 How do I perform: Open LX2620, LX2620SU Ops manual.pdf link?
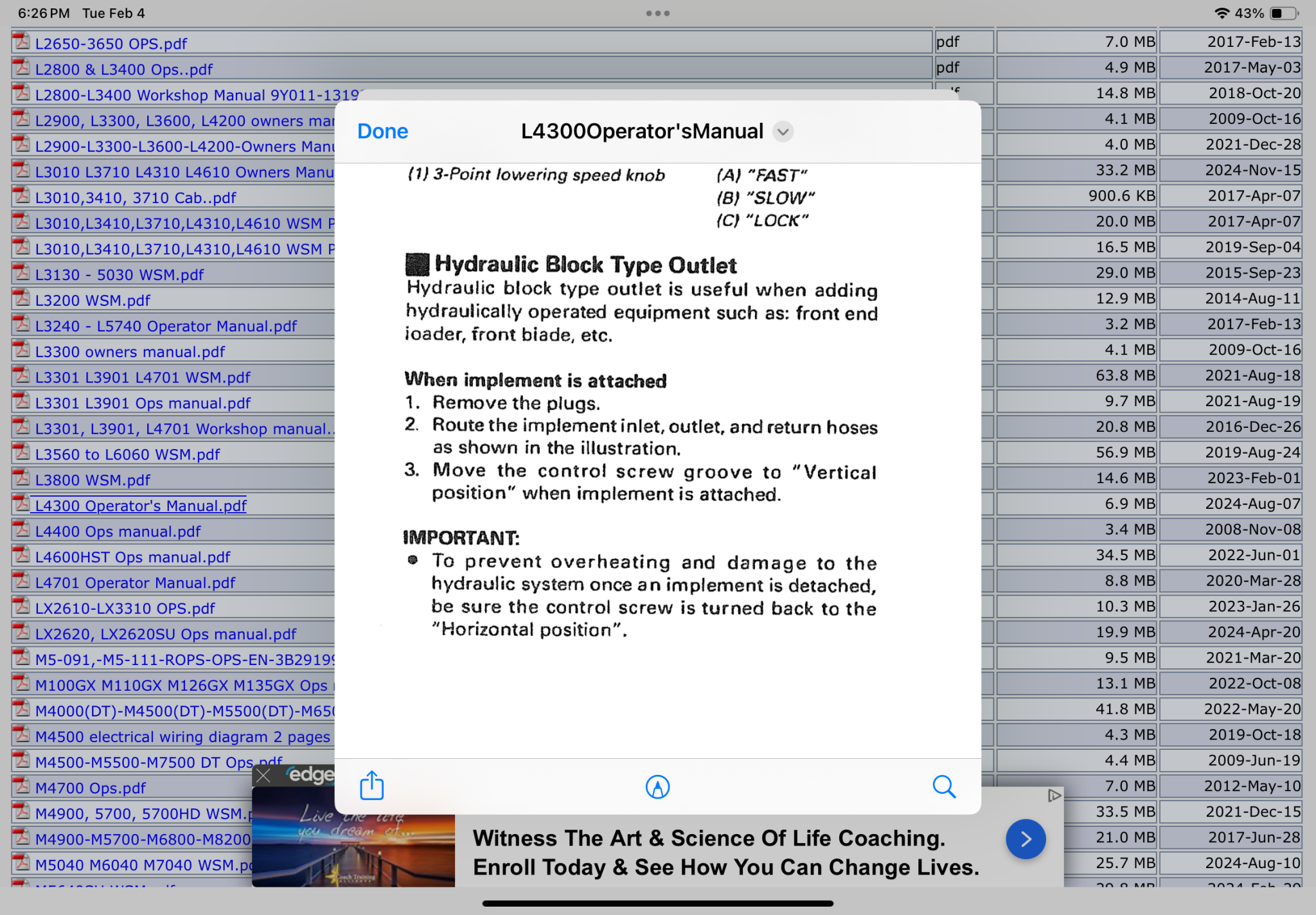(166, 634)
